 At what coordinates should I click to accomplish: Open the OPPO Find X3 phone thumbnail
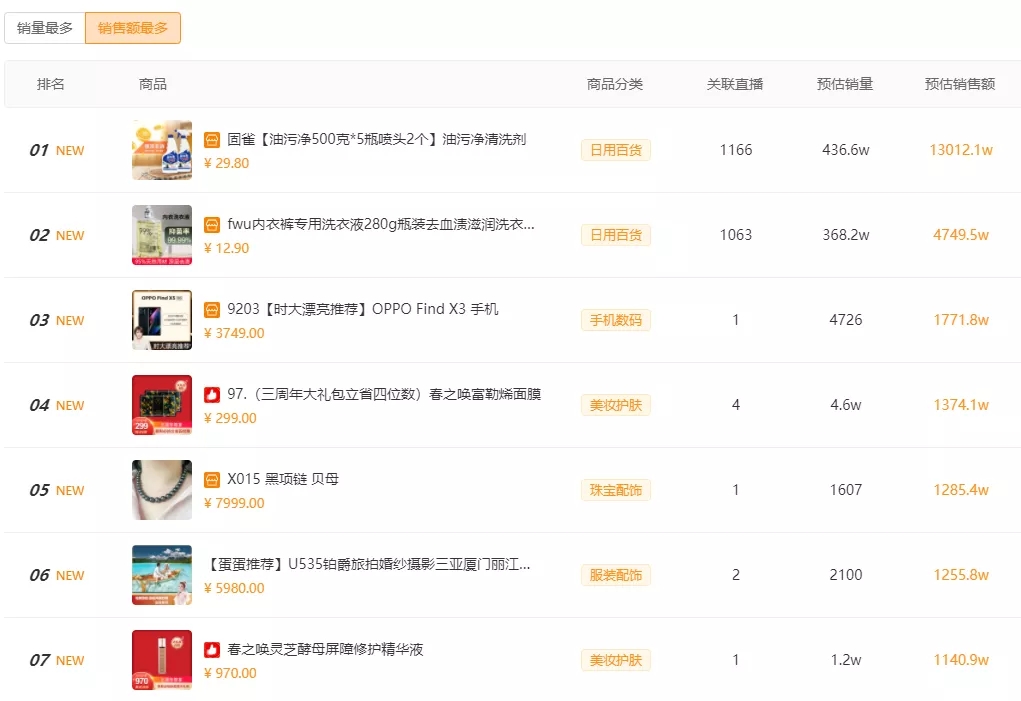pos(162,320)
